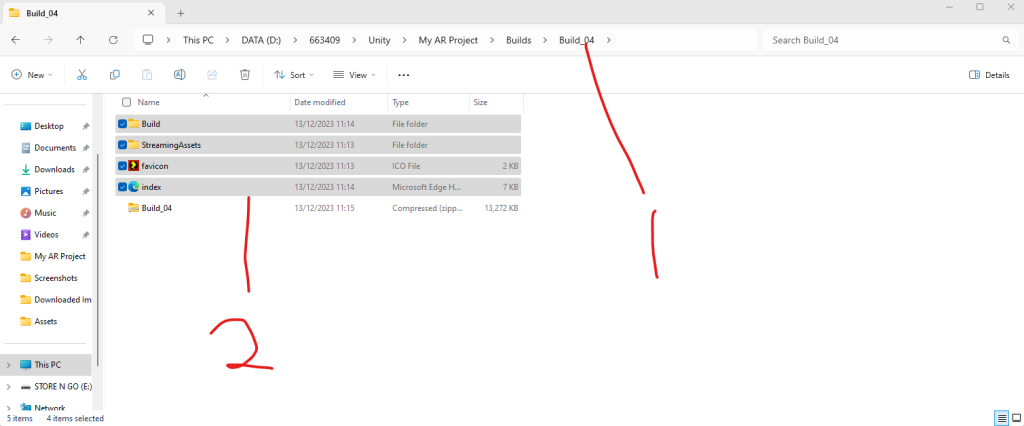Click the Delete trash icon
This screenshot has height=426, width=1024.
point(245,75)
